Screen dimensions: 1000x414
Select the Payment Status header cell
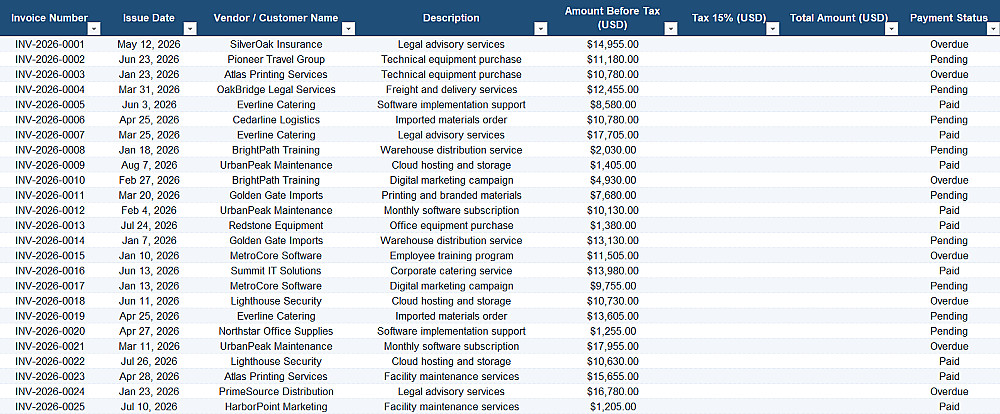(x=949, y=18)
